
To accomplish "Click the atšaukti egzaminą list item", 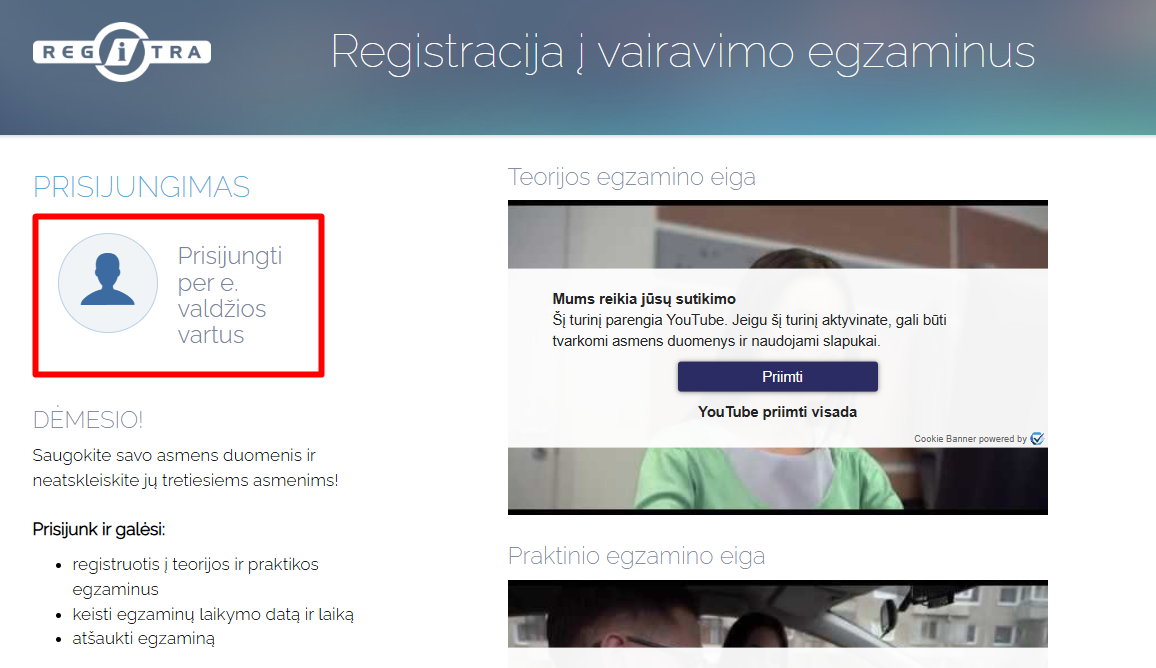I will click(x=143, y=638).
